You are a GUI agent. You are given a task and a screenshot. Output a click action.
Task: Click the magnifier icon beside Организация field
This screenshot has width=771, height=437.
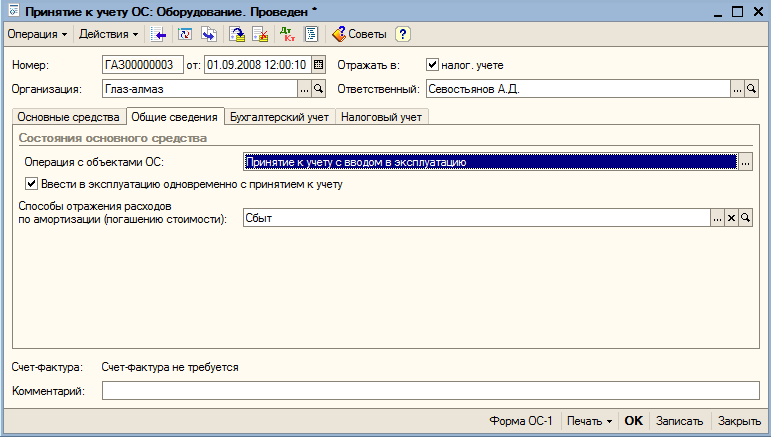tap(319, 89)
